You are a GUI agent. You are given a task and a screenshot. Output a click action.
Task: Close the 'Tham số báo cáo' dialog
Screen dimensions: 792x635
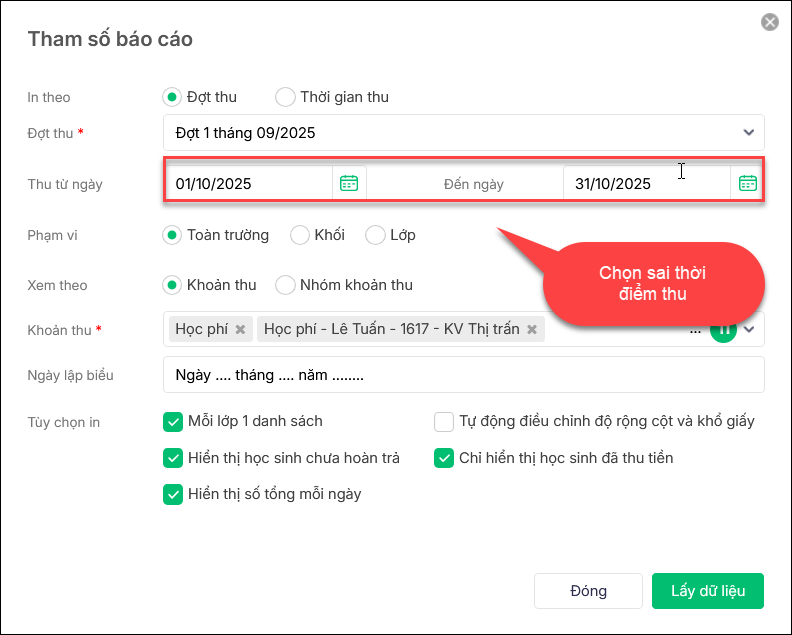click(x=769, y=22)
